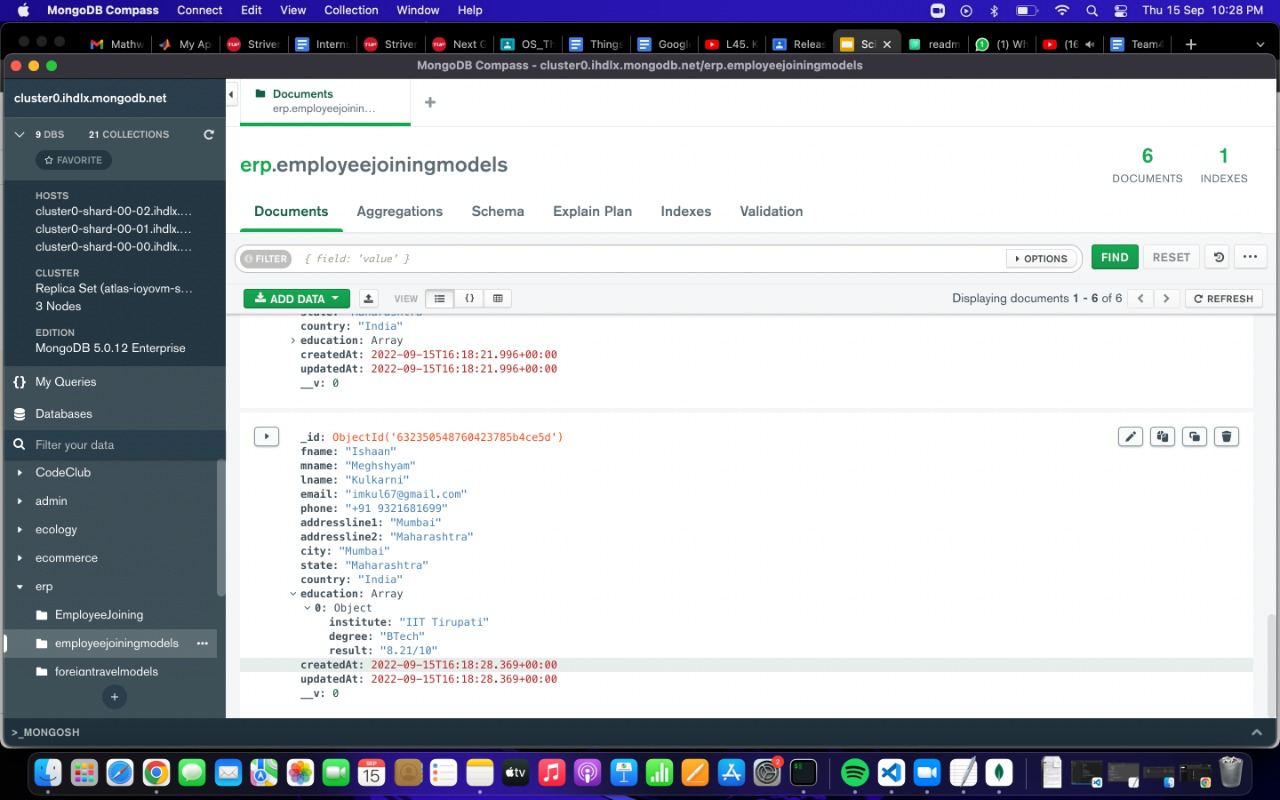Delete the document with the trash icon
Viewport: 1280px width, 800px height.
point(1226,436)
